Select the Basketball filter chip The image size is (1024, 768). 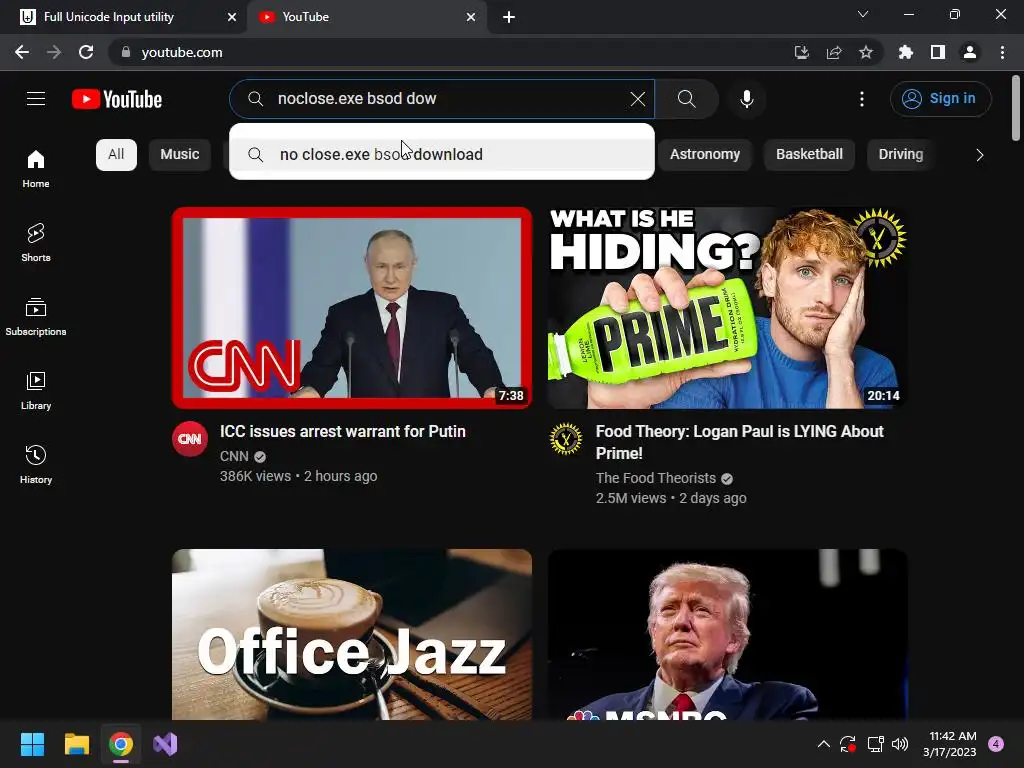click(x=809, y=155)
